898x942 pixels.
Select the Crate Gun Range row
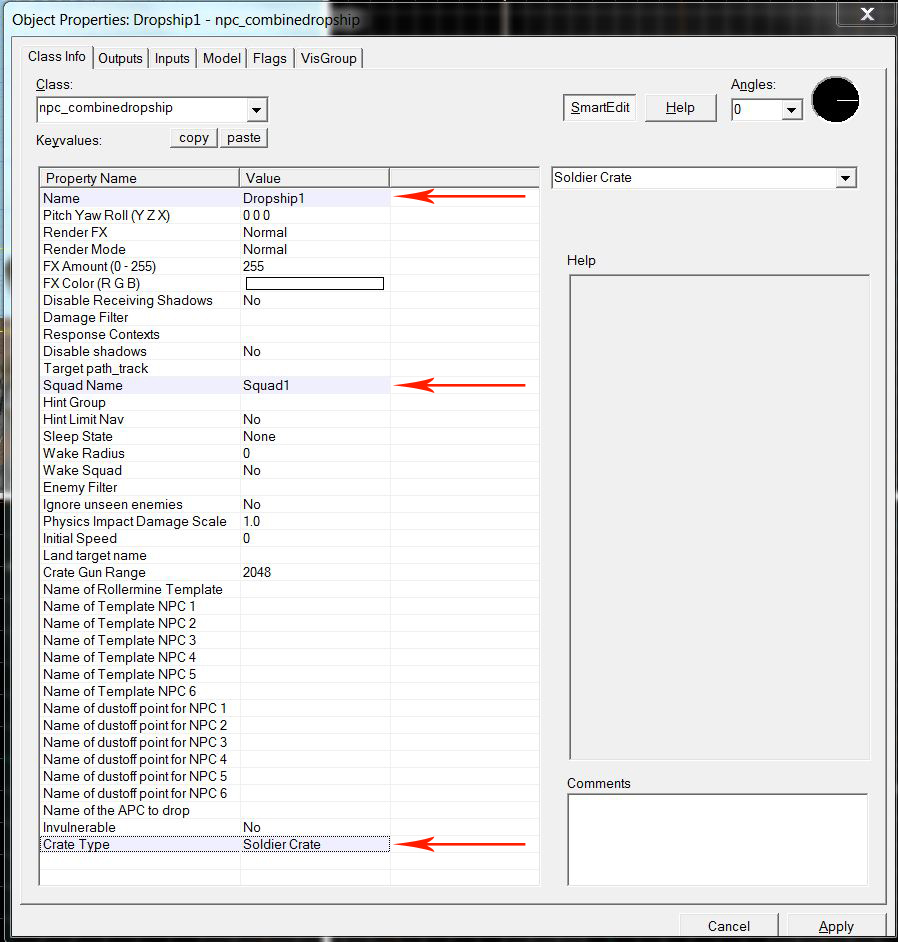pos(215,573)
